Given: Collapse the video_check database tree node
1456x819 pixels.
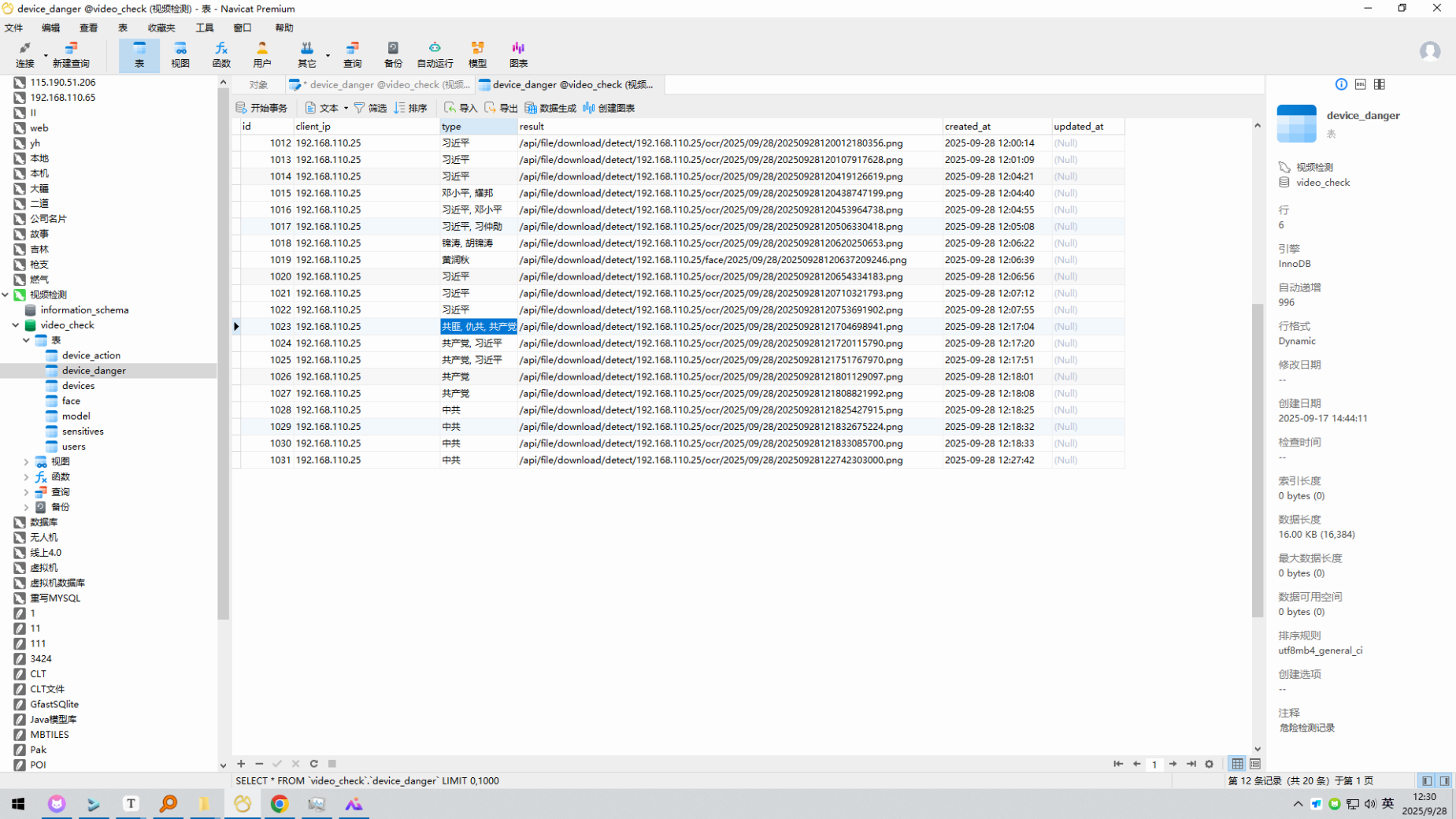Looking at the screenshot, I should click(16, 325).
